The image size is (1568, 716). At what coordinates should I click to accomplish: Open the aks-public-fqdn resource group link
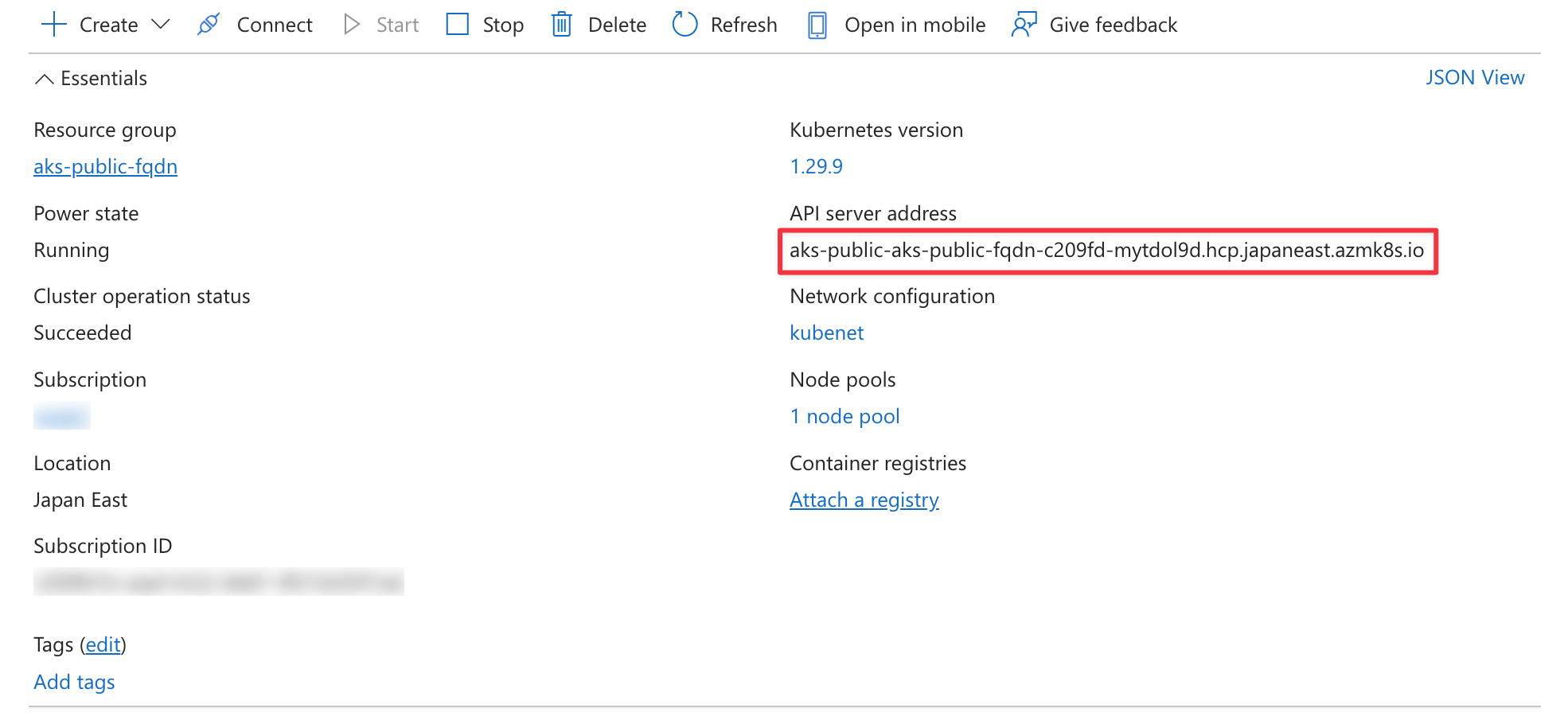pos(105,166)
